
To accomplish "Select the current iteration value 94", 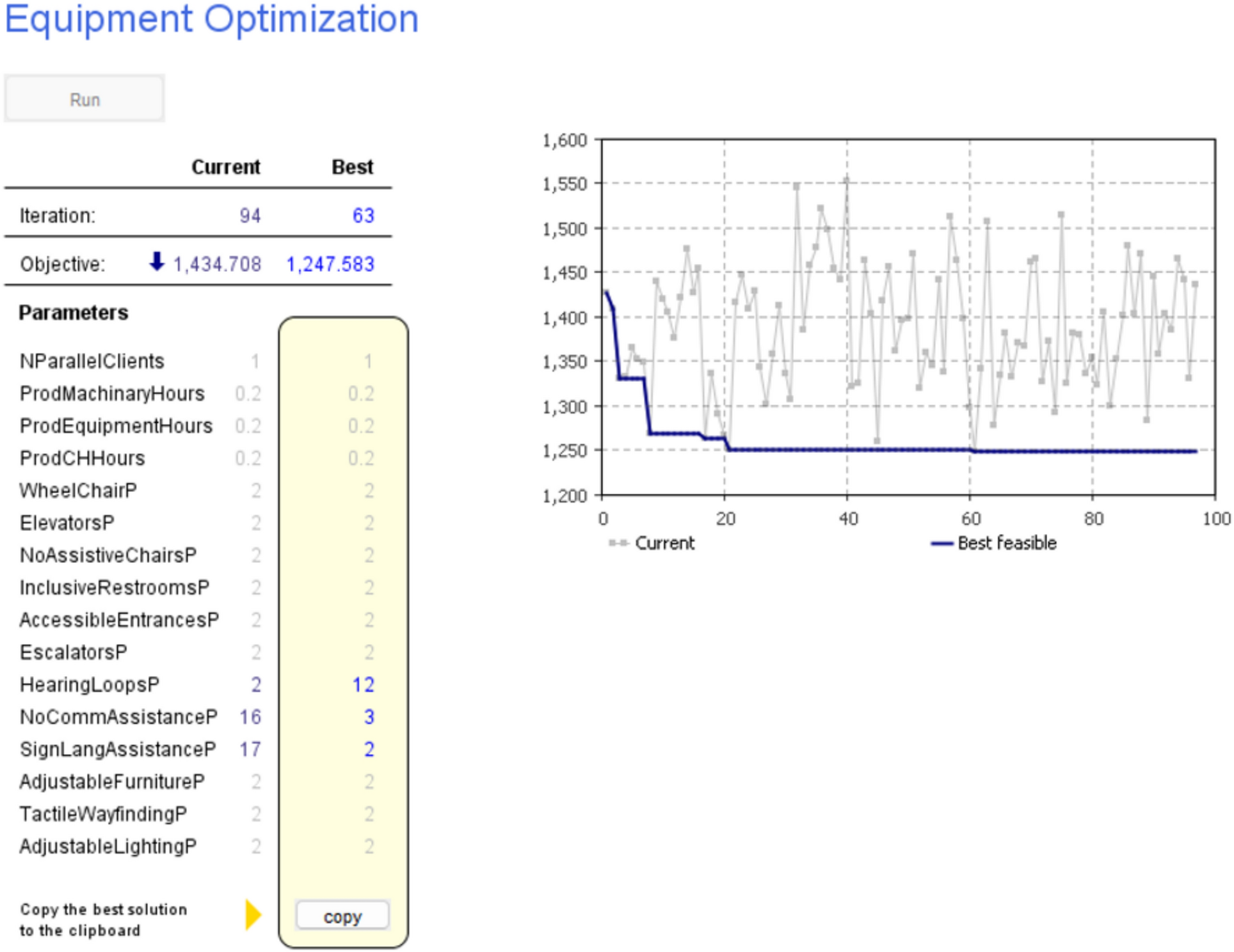I will coord(250,216).
